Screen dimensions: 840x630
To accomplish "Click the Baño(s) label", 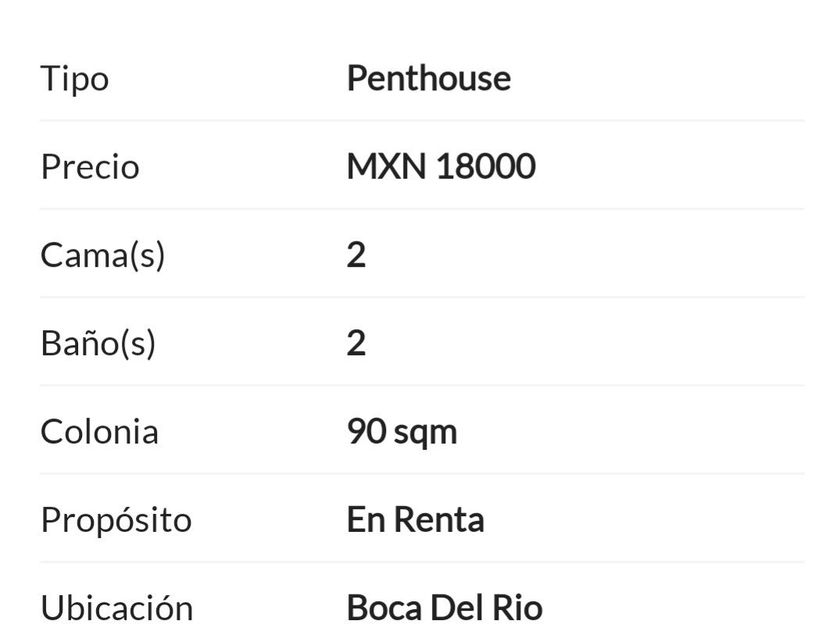I will click(98, 344).
